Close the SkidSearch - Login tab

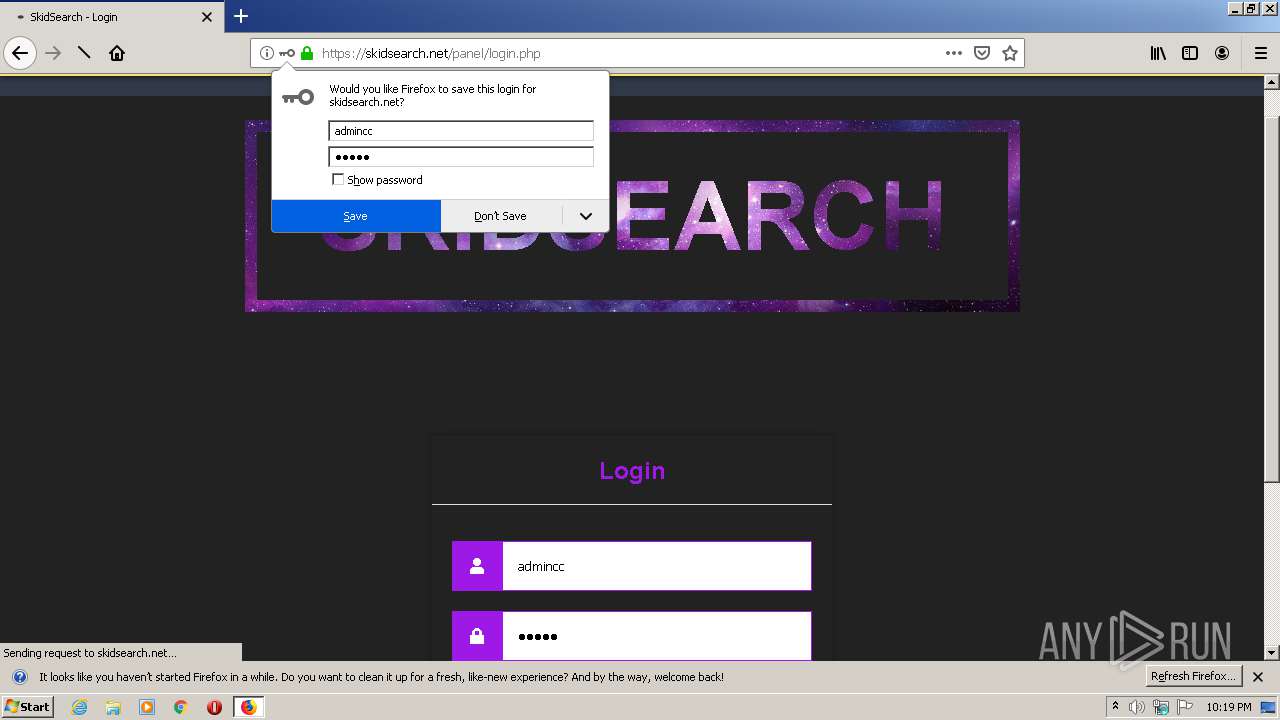[x=207, y=17]
